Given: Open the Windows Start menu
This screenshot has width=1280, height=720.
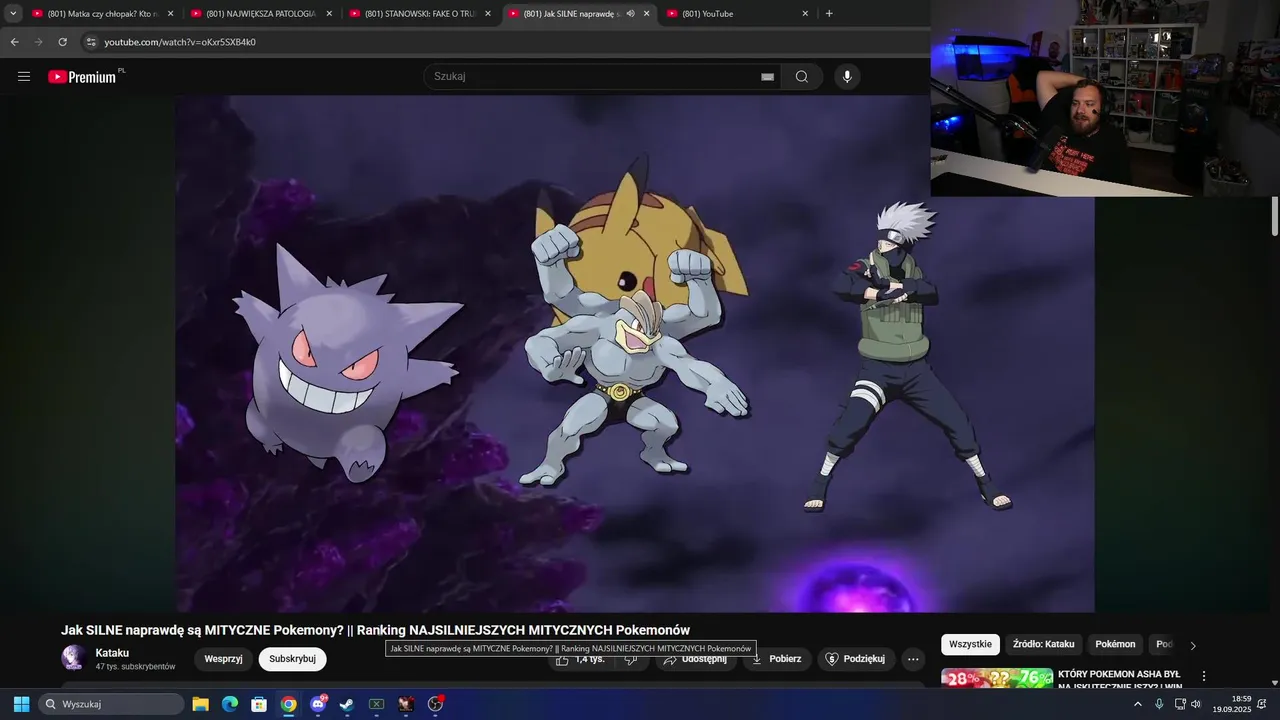Looking at the screenshot, I should (x=21, y=704).
